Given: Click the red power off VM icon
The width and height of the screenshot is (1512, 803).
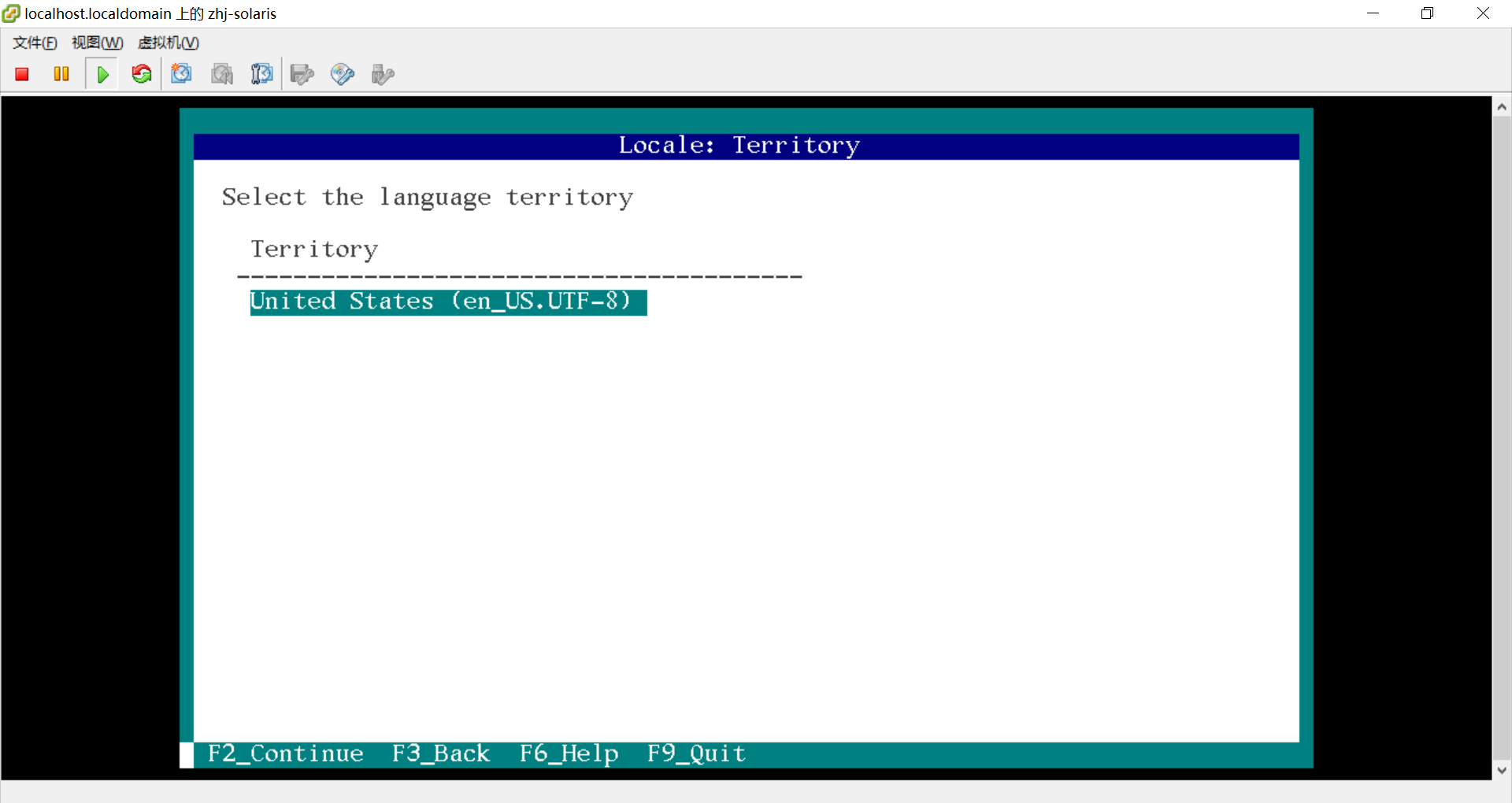Looking at the screenshot, I should pos(22,74).
